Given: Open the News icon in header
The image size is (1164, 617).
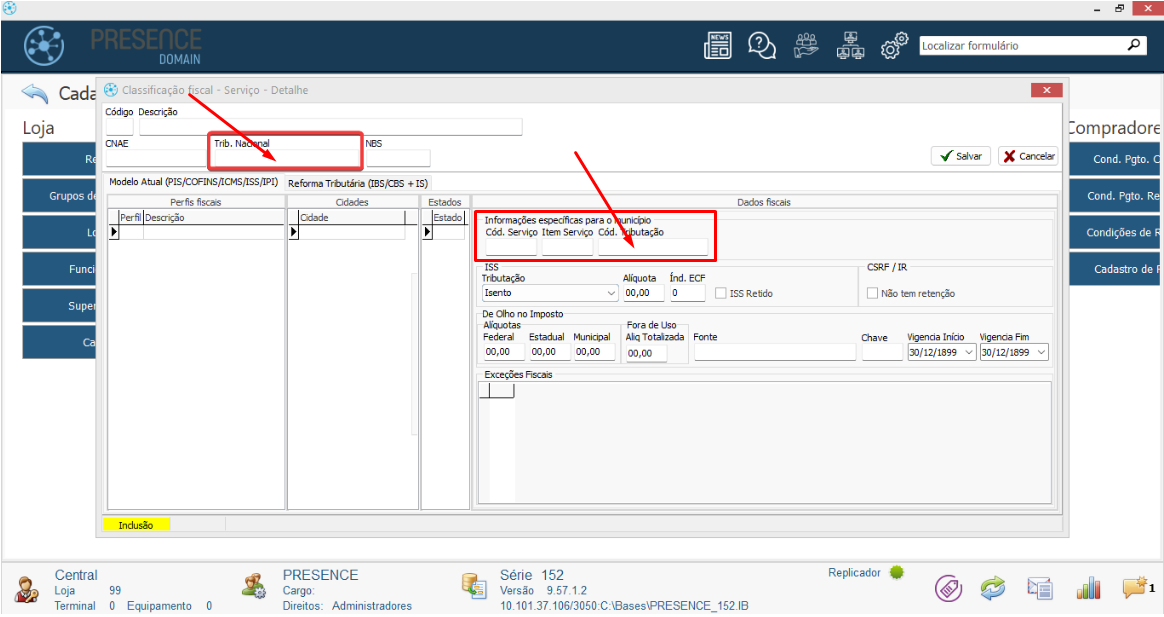Looking at the screenshot, I should [718, 46].
